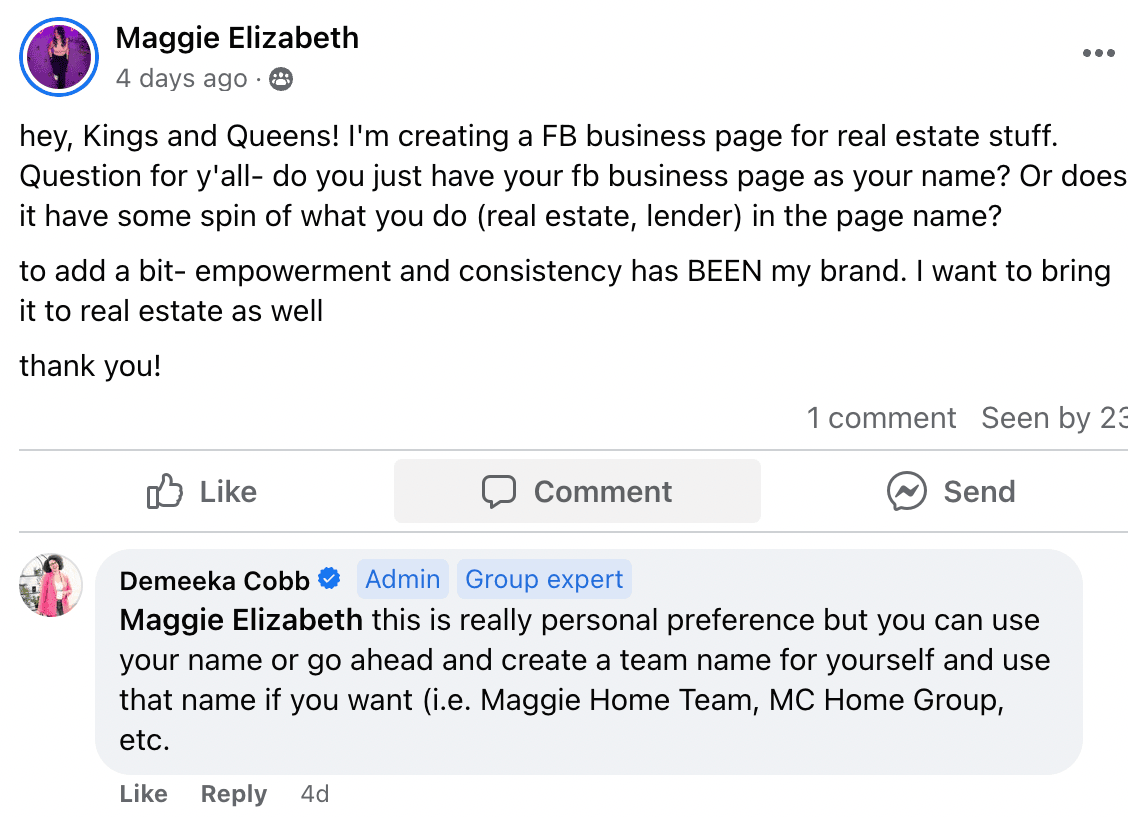Image resolution: width=1128 pixels, height=818 pixels.
Task: Click the Admin badge on comment
Action: coord(402,580)
